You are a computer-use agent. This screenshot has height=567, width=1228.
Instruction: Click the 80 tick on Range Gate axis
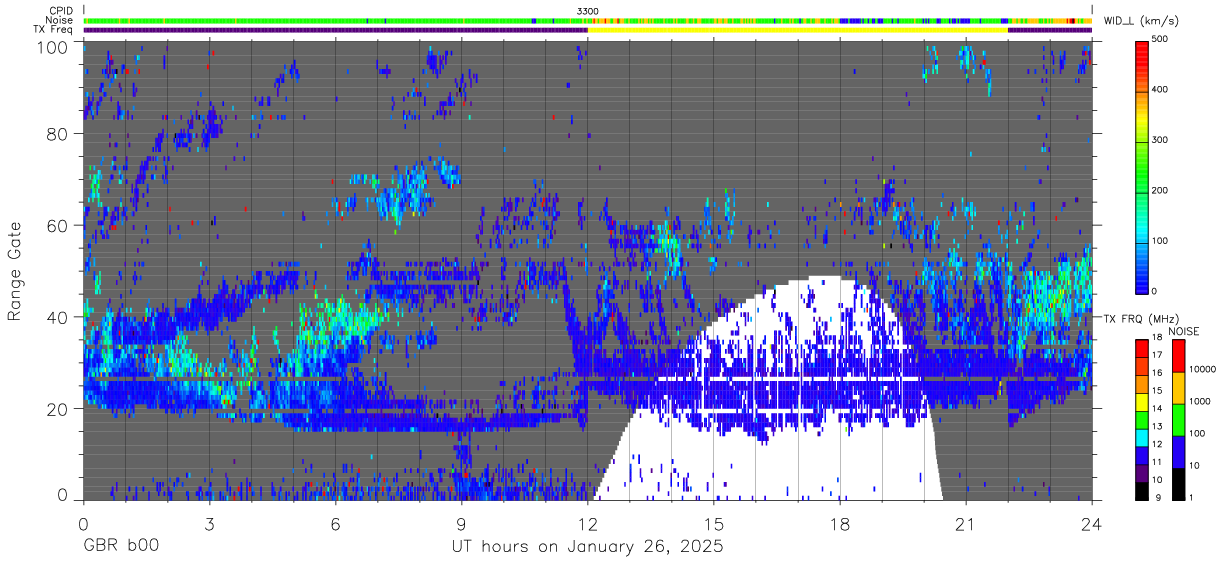59,135
